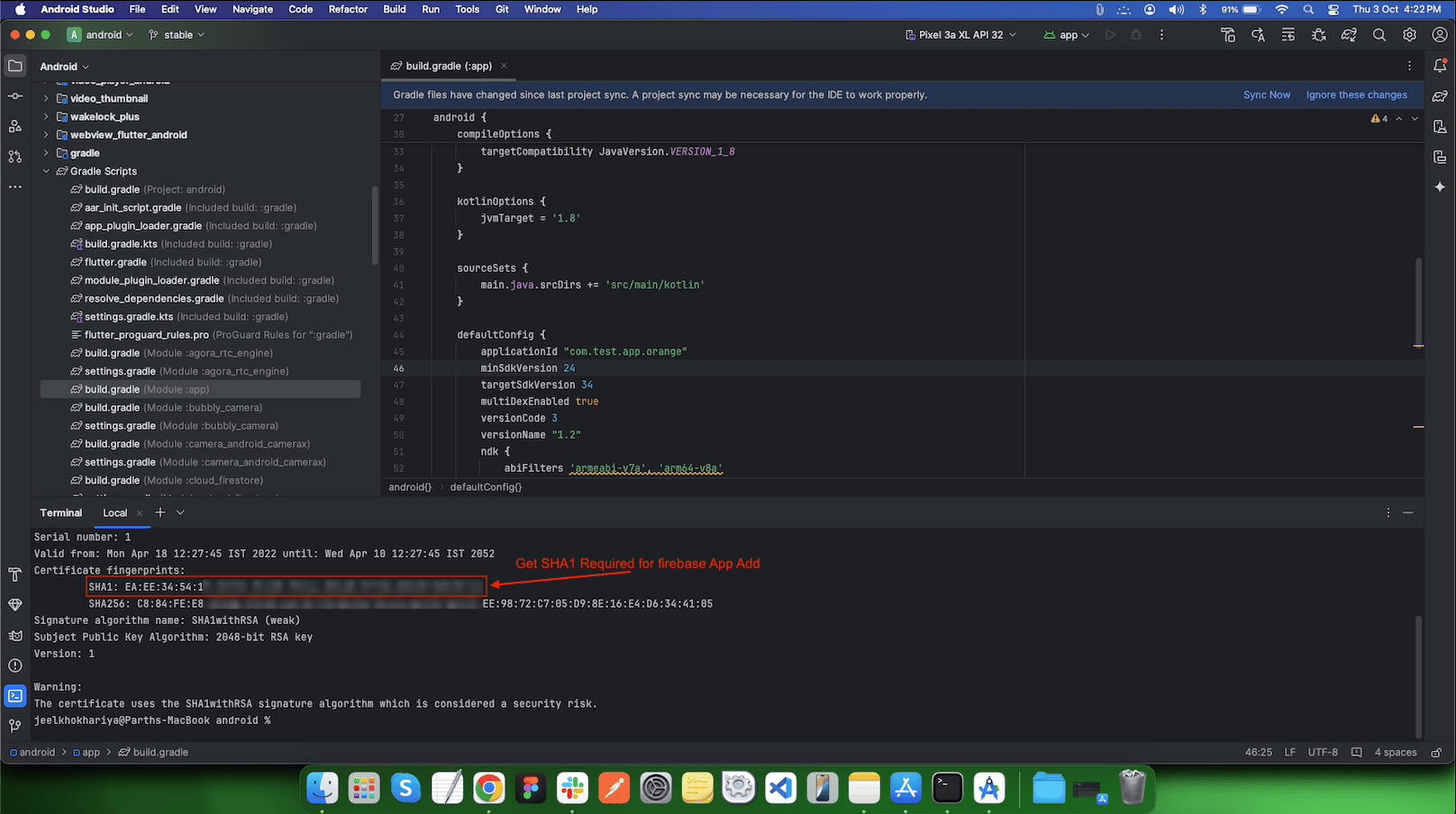Collapse the Gradle Scripts tree node
The image size is (1456, 814).
point(46,171)
